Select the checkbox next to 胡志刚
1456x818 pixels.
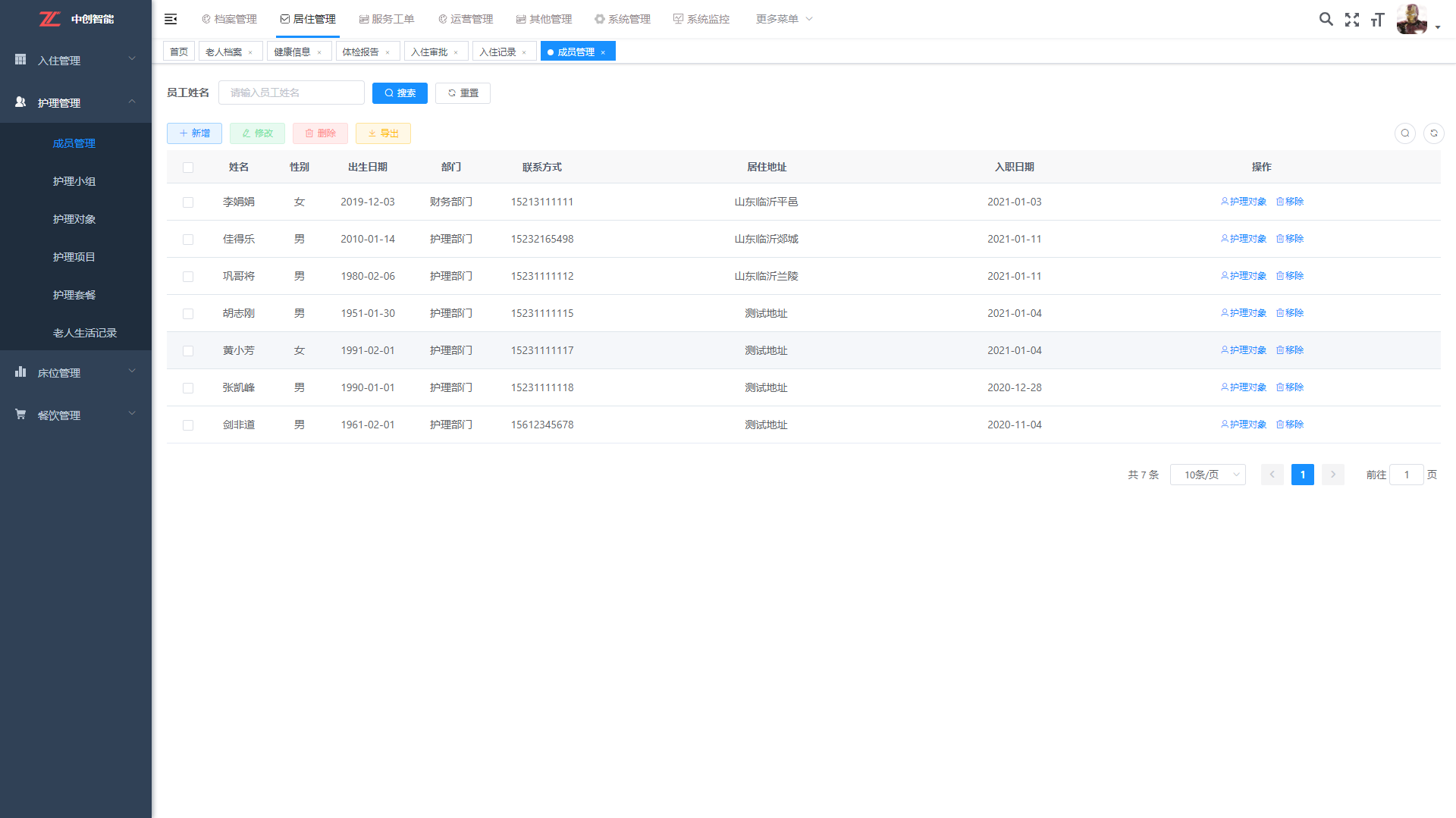tap(188, 314)
